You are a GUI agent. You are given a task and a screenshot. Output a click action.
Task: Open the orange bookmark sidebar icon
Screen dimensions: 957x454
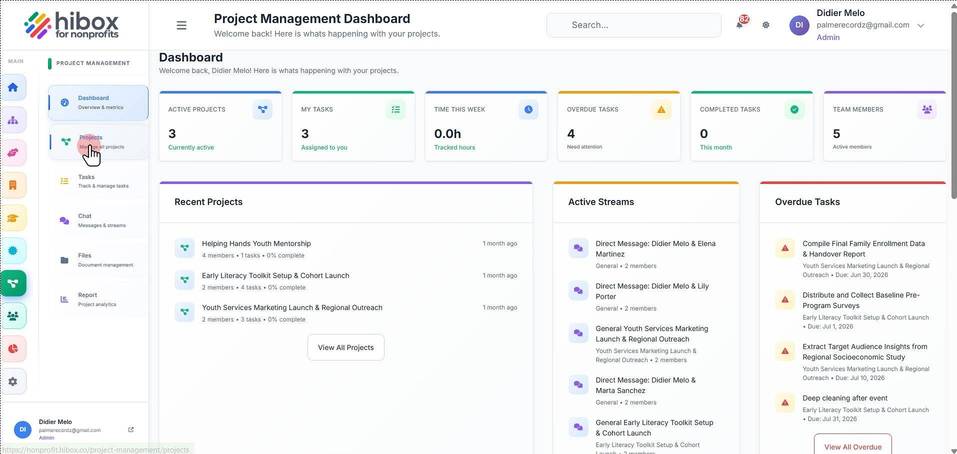[13, 186]
